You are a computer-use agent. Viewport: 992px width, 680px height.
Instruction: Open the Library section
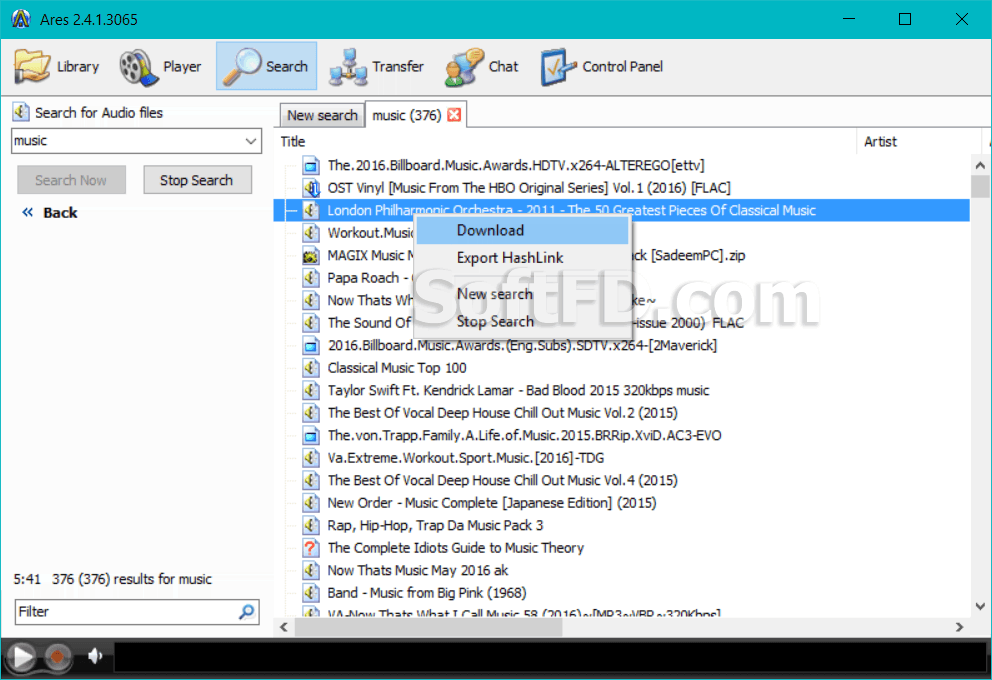(57, 66)
